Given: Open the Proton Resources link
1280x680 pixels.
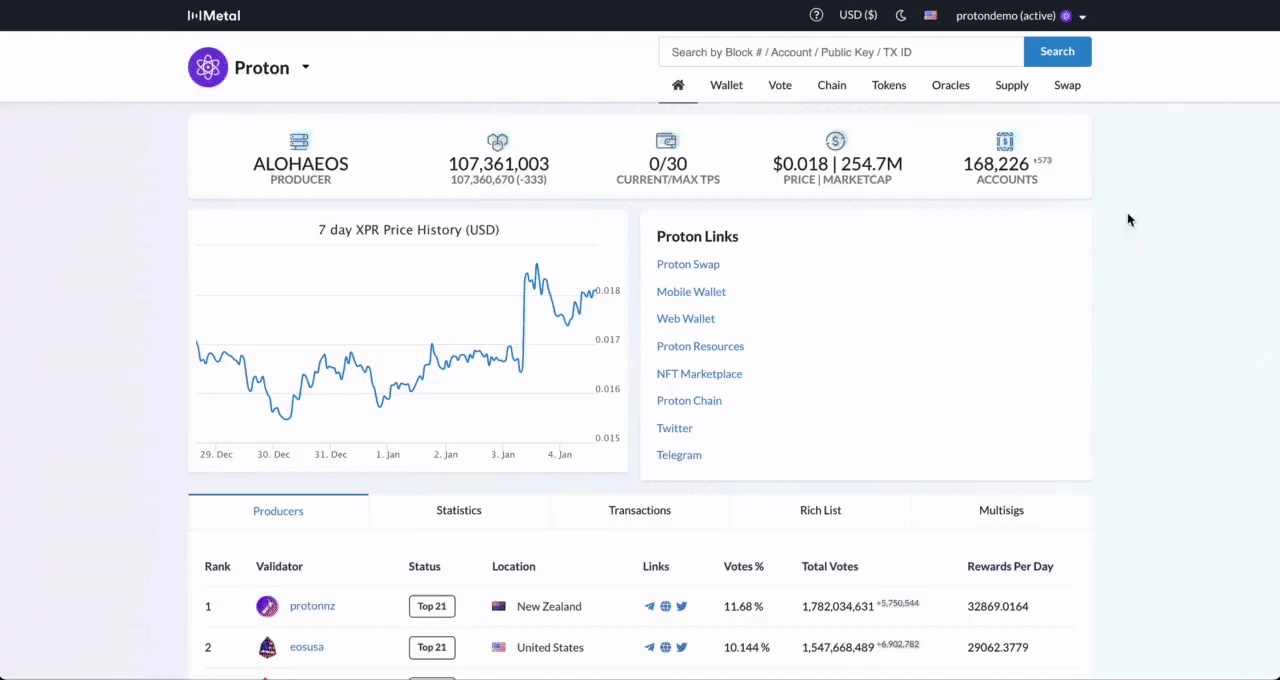Looking at the screenshot, I should (700, 346).
